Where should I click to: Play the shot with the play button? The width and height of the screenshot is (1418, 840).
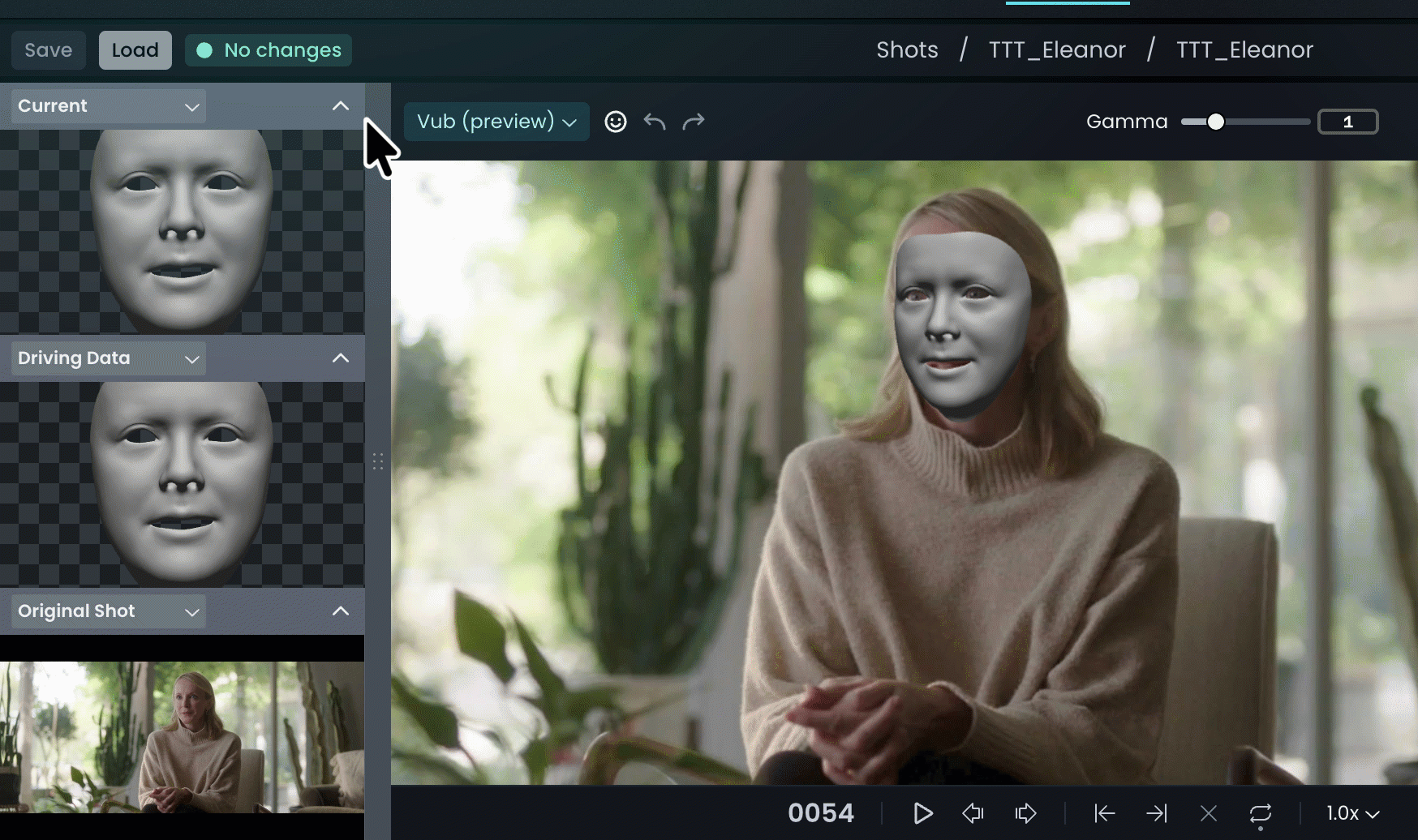tap(922, 813)
